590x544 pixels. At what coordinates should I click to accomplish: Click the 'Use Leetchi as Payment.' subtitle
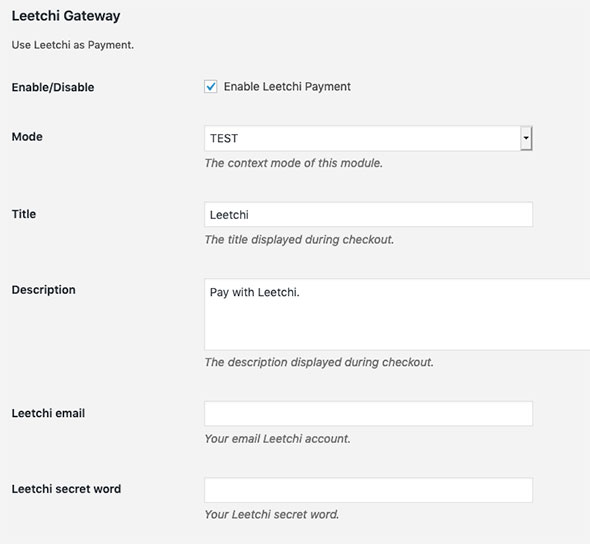(73, 45)
